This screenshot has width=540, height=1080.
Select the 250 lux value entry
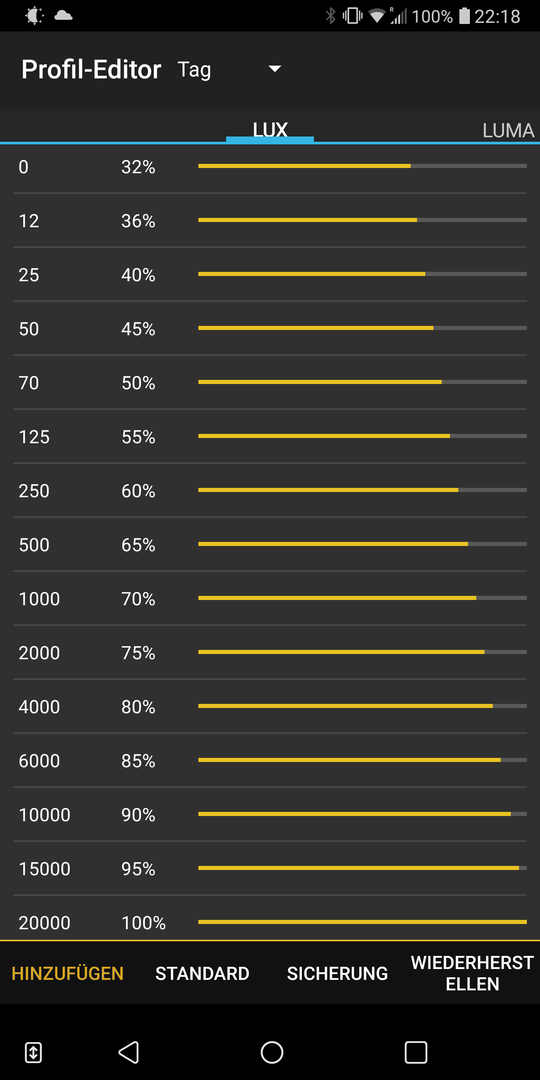(x=34, y=491)
